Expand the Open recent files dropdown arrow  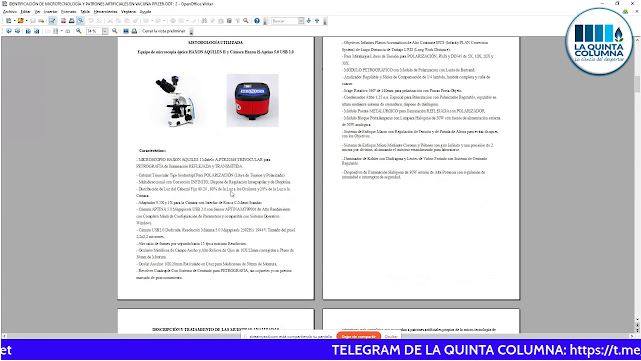click(x=27, y=20)
